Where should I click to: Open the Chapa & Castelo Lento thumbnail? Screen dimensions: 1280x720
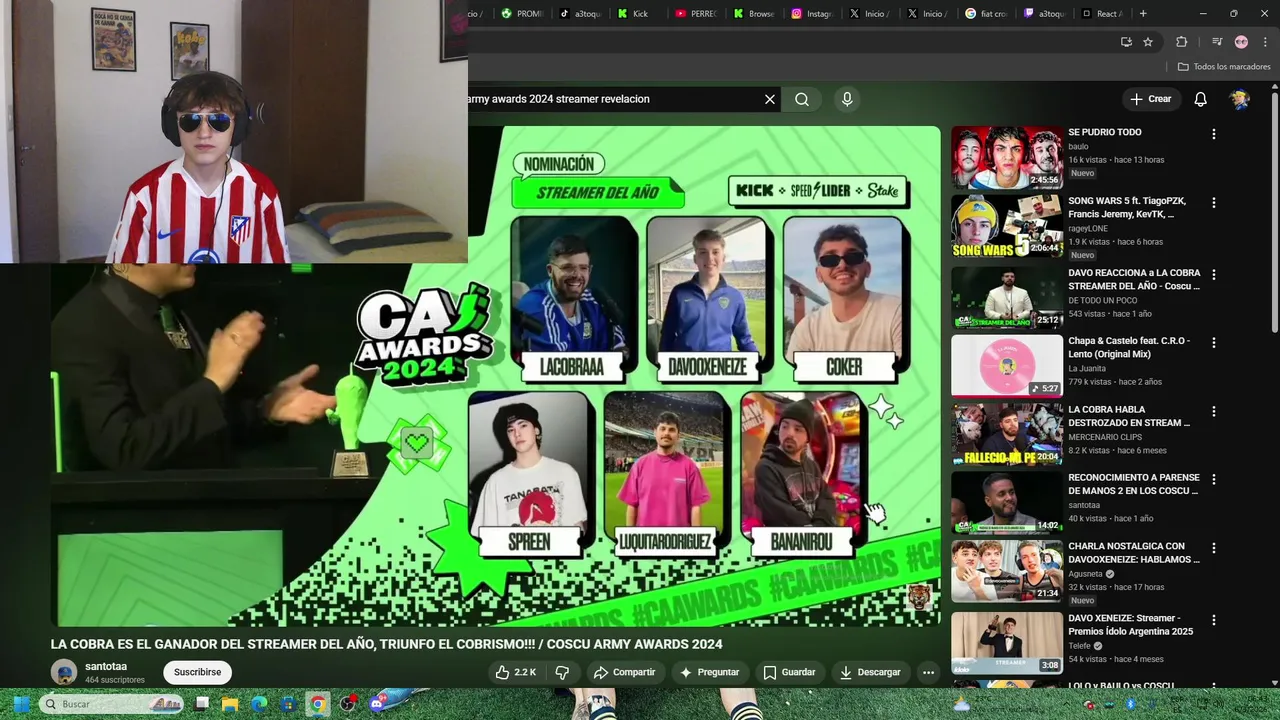click(1007, 366)
